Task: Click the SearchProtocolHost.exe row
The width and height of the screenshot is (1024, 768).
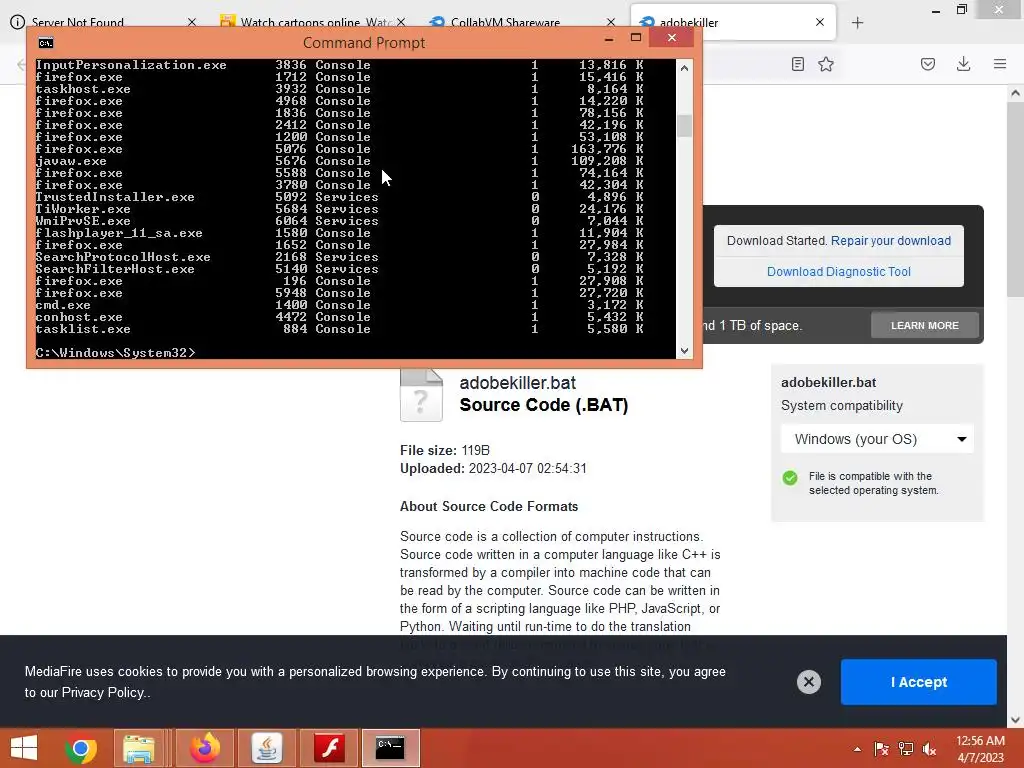Action: click(x=340, y=257)
